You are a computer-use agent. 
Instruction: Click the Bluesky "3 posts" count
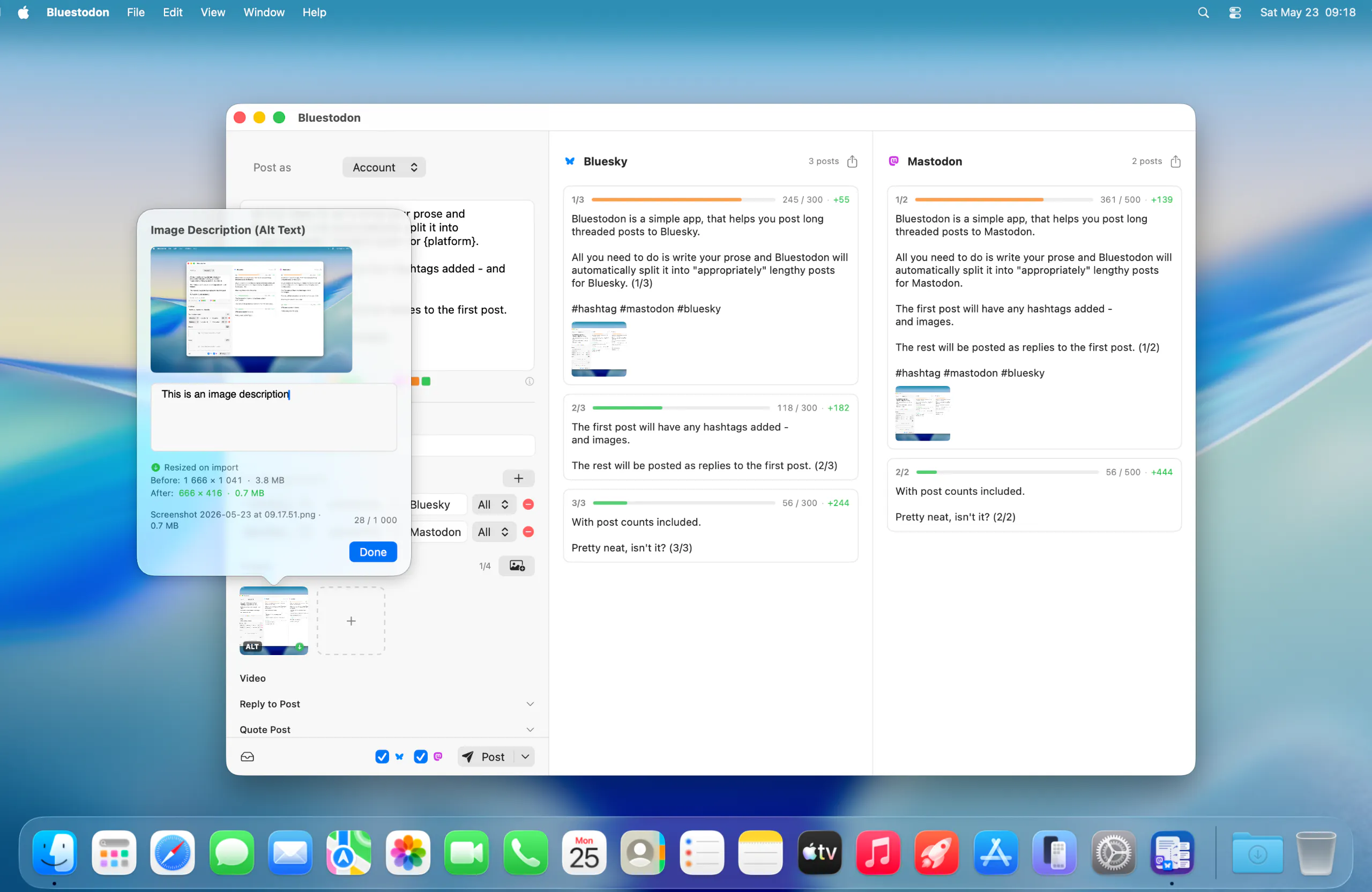(x=823, y=161)
